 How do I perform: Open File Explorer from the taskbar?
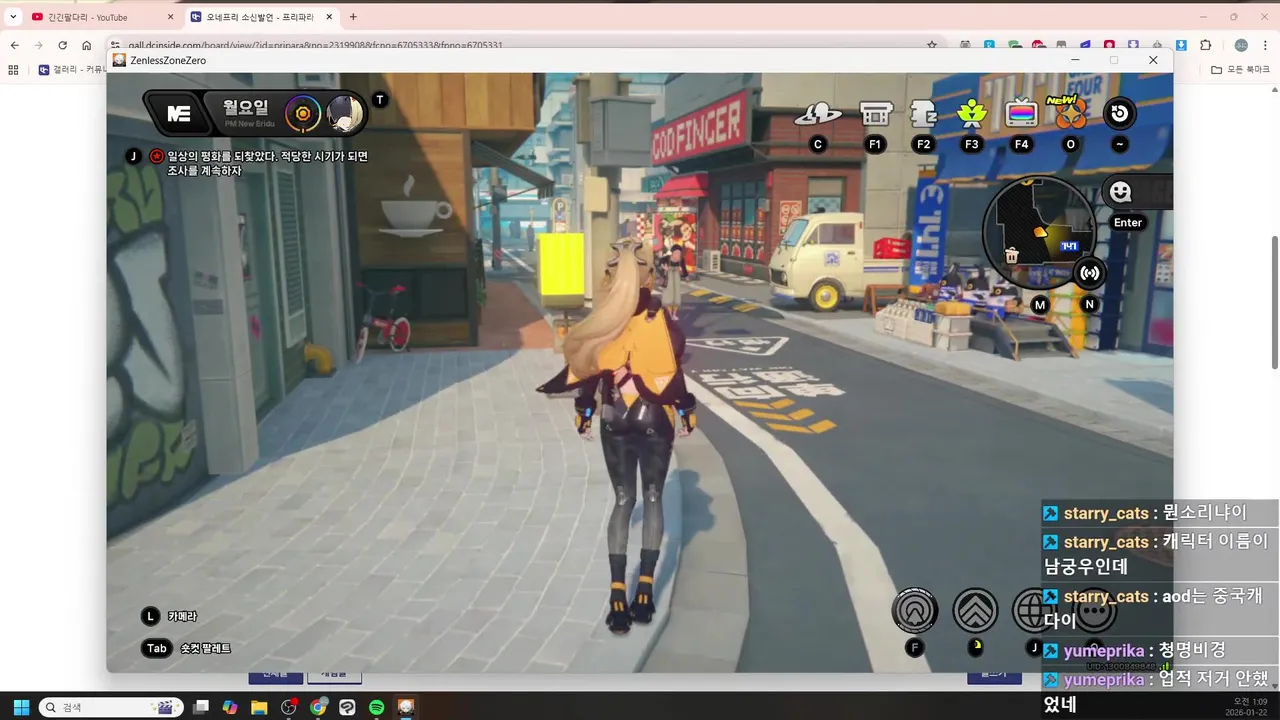(x=259, y=707)
